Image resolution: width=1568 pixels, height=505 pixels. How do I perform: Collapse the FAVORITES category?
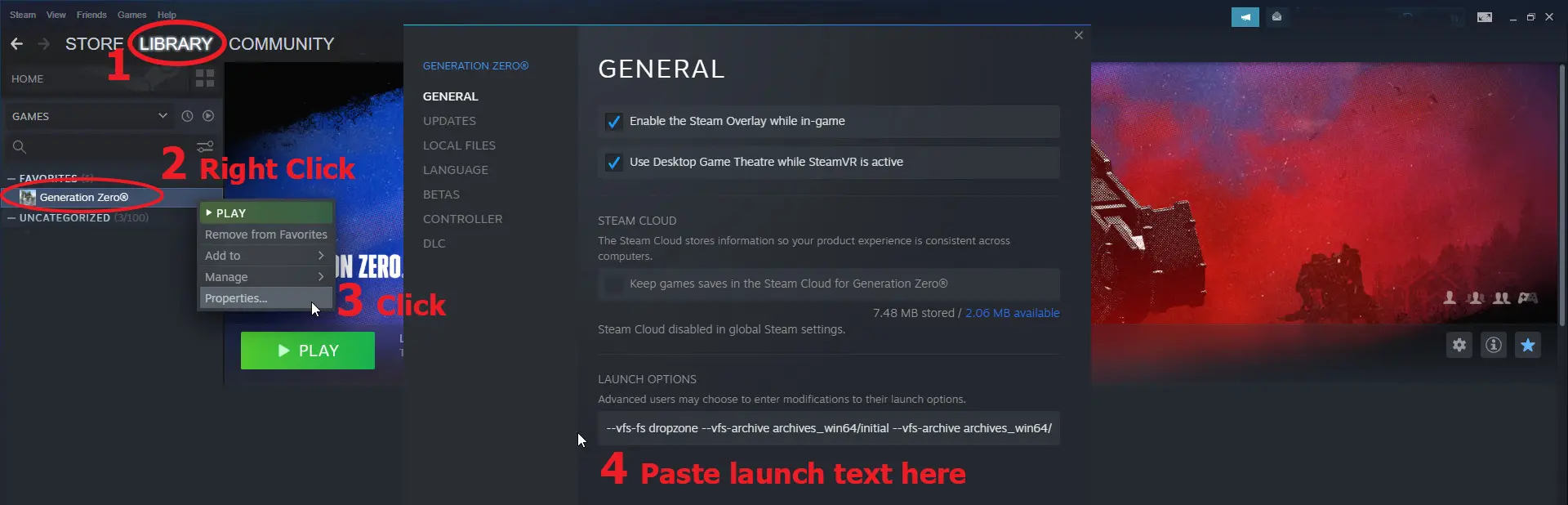click(x=12, y=178)
